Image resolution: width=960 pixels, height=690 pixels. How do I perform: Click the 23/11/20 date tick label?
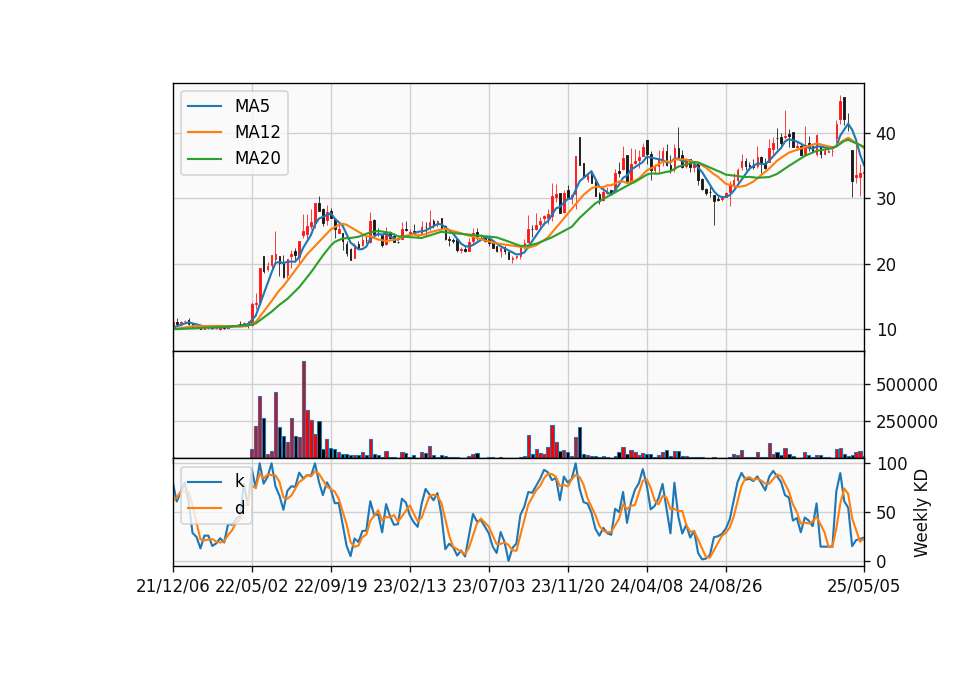(x=568, y=587)
